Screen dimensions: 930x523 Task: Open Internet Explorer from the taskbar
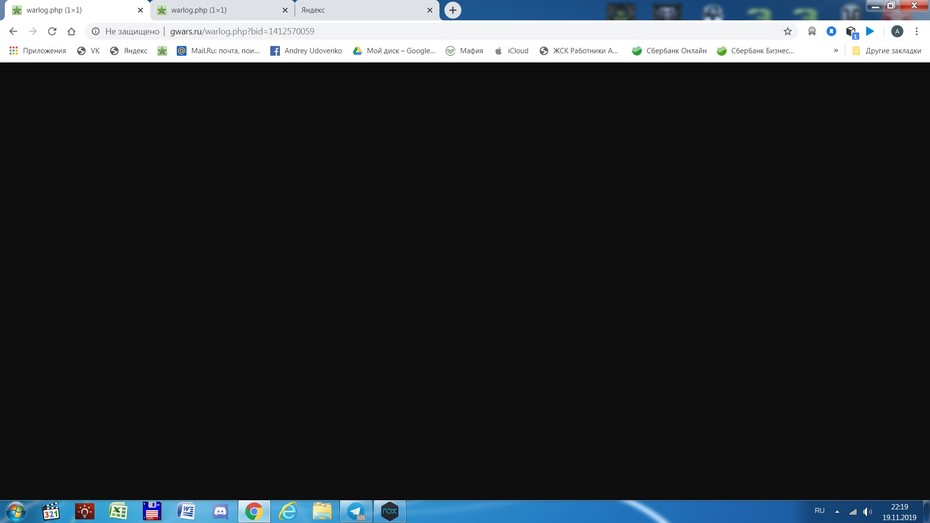pos(288,511)
